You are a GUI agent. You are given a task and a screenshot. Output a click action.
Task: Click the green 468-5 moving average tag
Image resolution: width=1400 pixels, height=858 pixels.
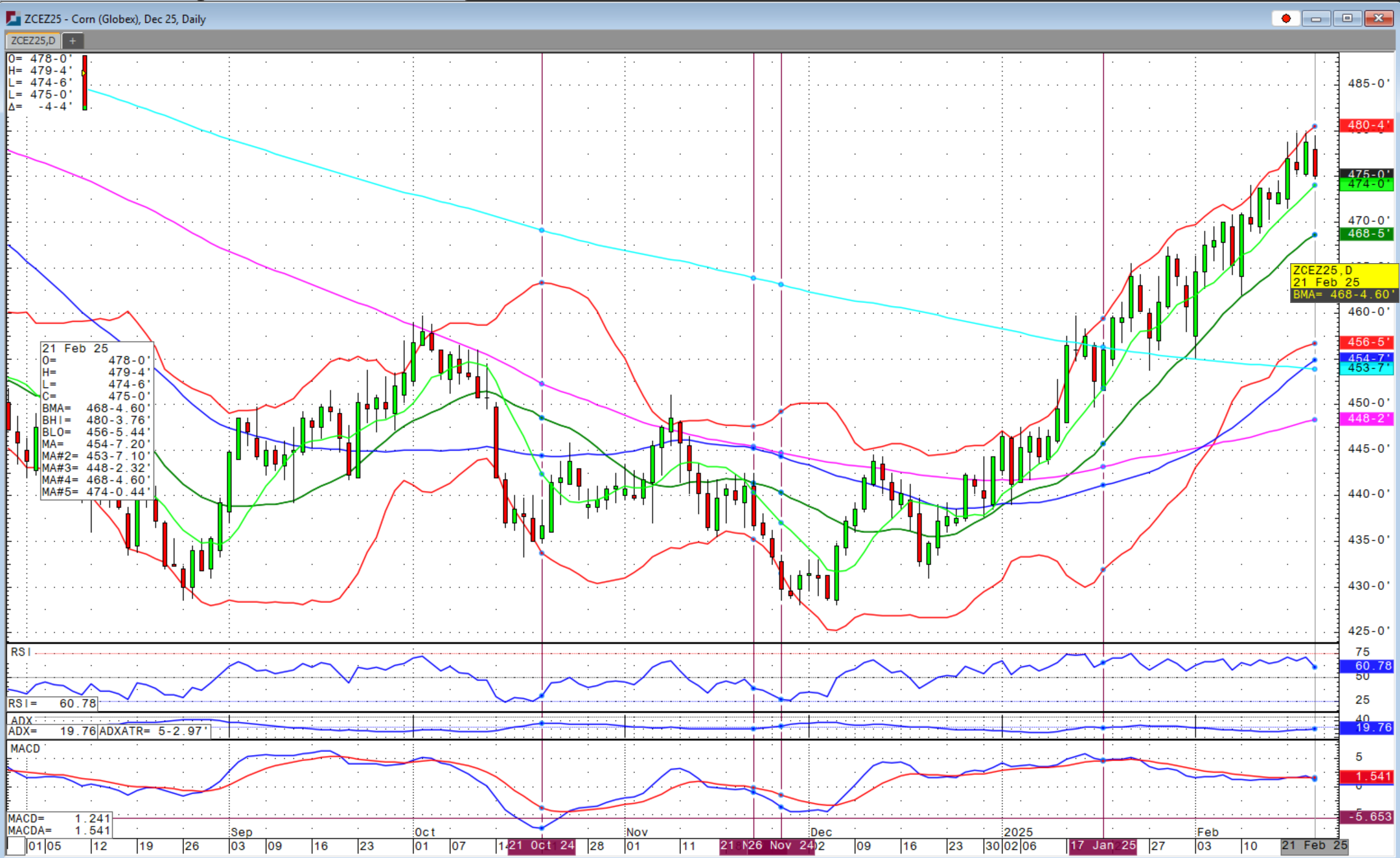pos(1367,234)
